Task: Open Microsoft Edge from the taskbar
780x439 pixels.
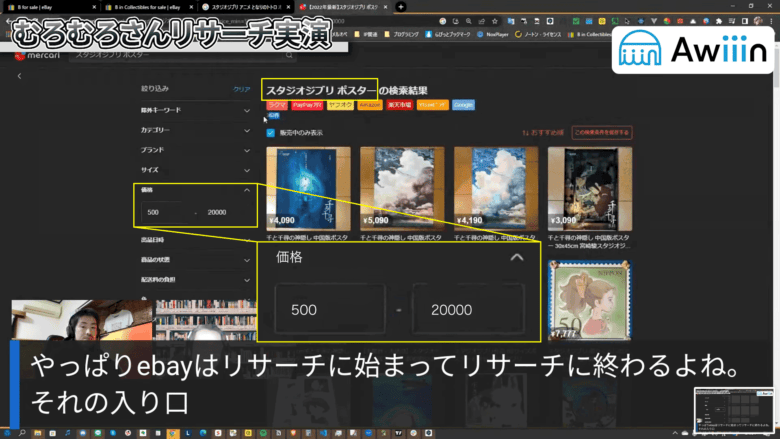Action: (203, 433)
